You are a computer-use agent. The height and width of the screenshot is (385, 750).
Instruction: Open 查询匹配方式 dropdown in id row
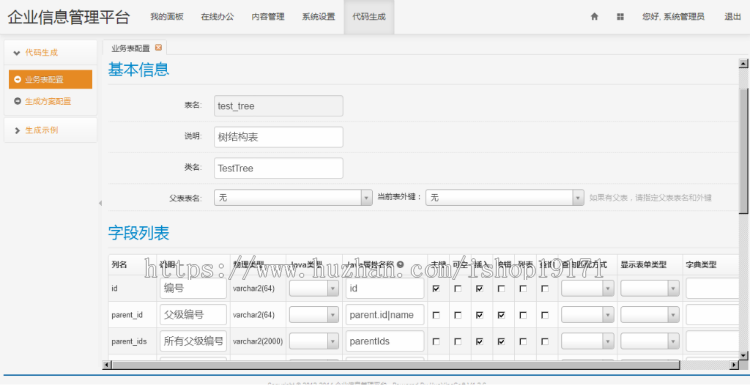[588, 289]
